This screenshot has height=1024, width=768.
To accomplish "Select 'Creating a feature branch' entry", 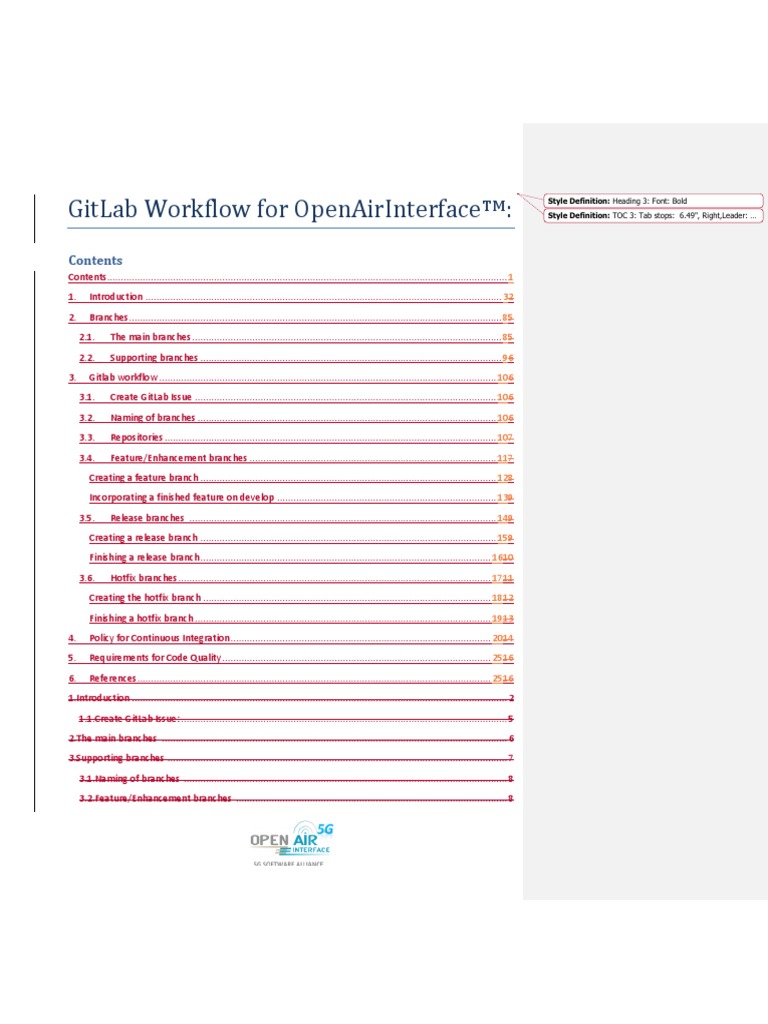I will coord(301,478).
